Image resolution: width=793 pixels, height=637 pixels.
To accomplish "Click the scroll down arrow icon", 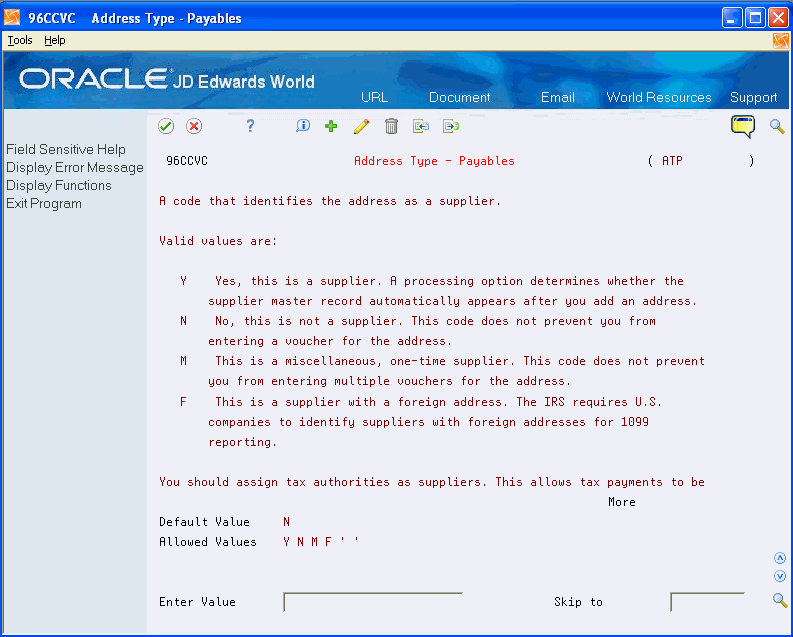I will (780, 576).
